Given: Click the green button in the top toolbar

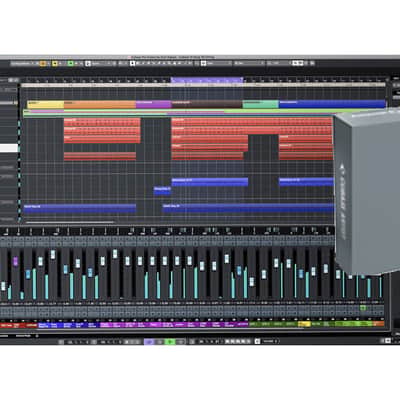Looking at the screenshot, I should point(70,63).
